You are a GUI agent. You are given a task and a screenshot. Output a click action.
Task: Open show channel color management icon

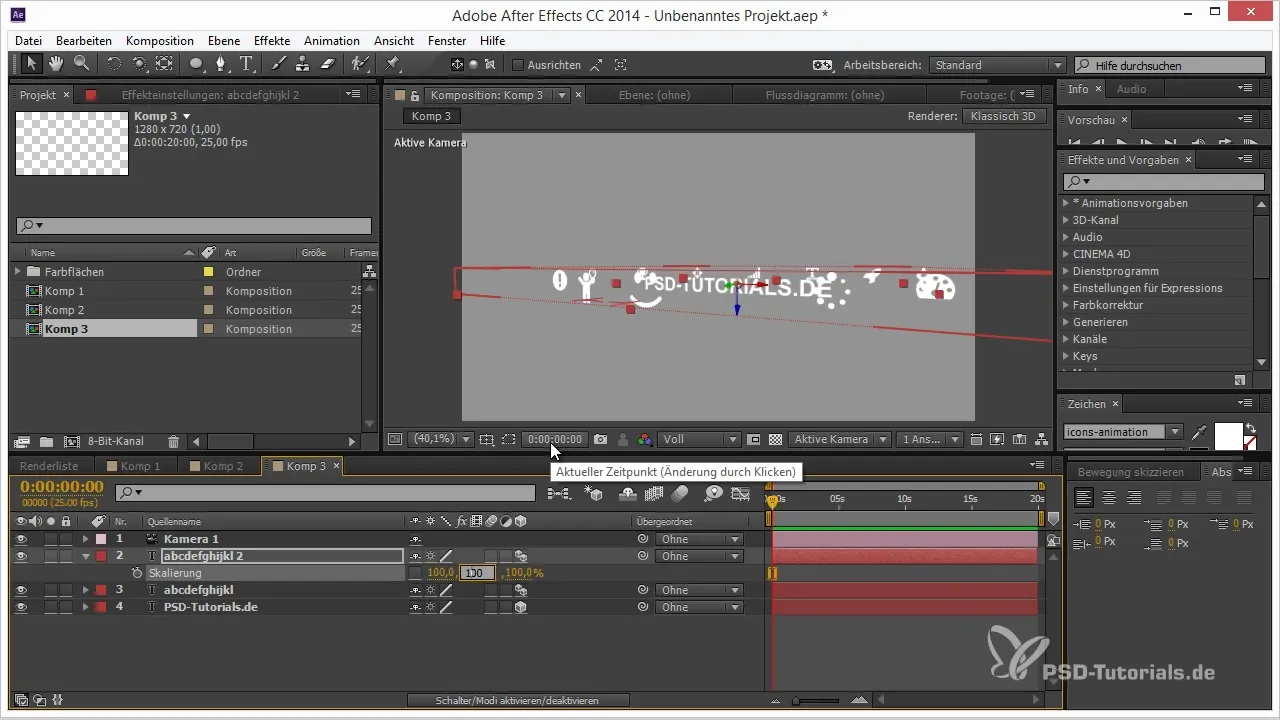point(645,439)
